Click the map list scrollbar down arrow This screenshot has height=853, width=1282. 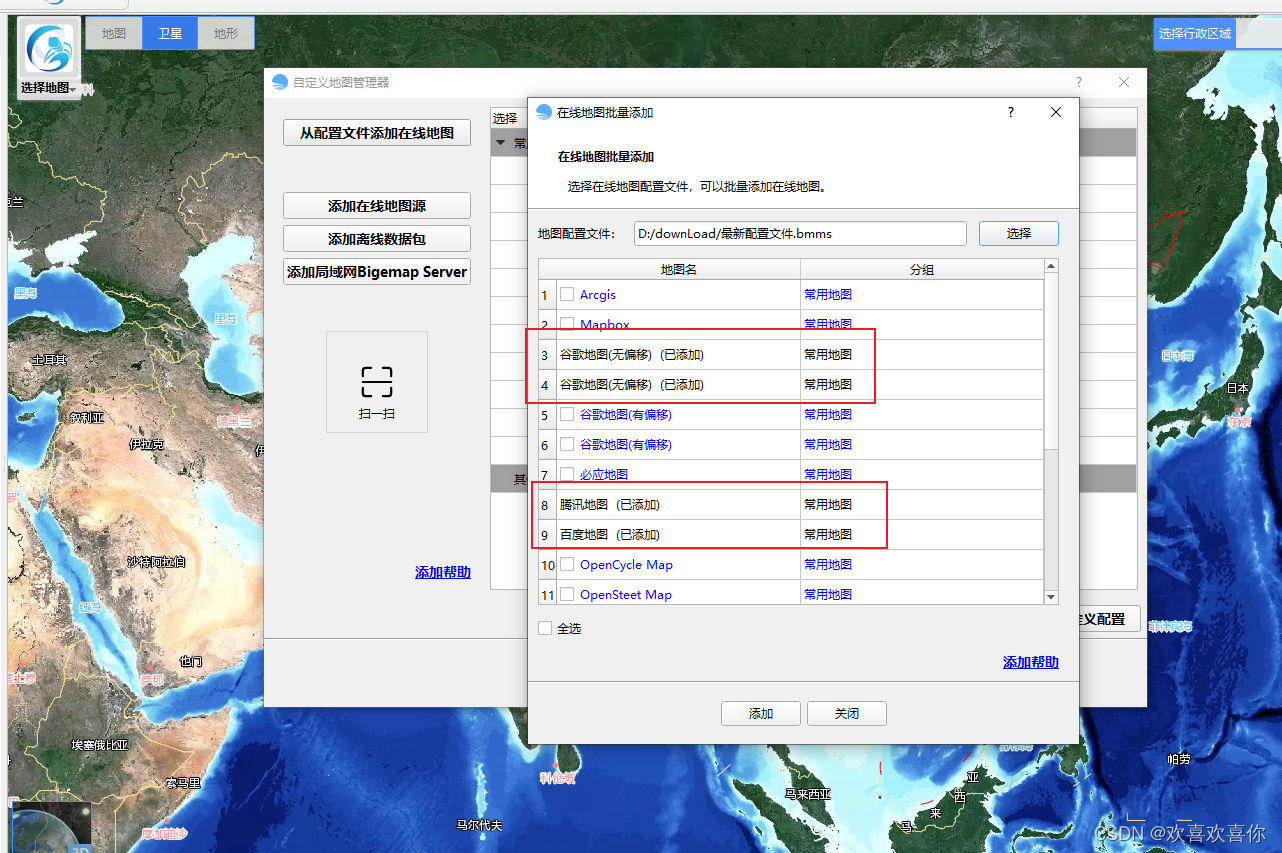coord(1051,597)
